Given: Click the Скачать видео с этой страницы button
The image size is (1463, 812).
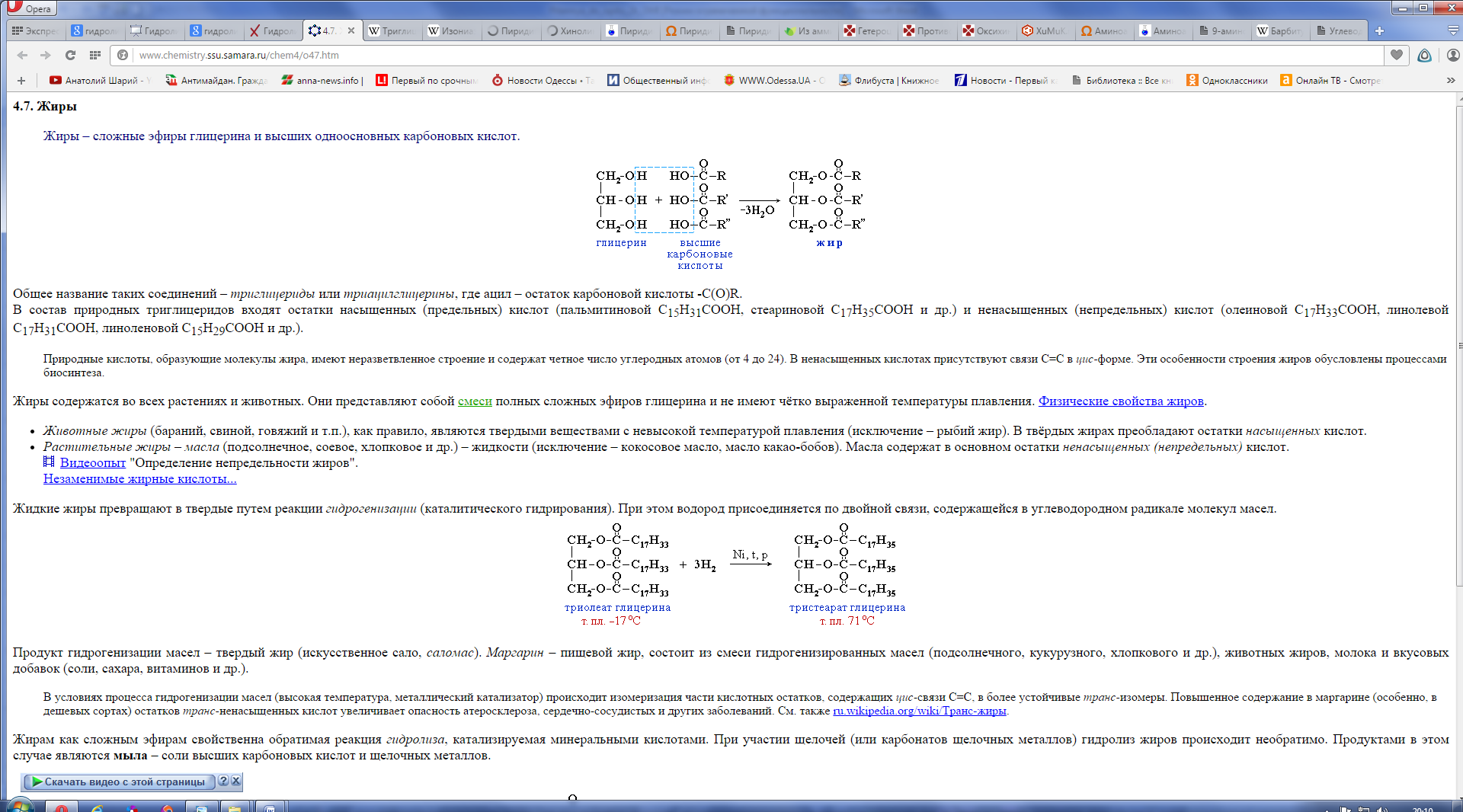Looking at the screenshot, I should click(119, 782).
